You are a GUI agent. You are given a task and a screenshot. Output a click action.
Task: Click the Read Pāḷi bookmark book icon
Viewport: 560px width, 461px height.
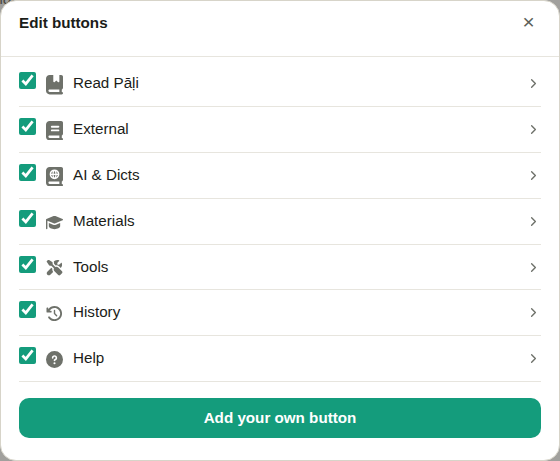(54, 84)
